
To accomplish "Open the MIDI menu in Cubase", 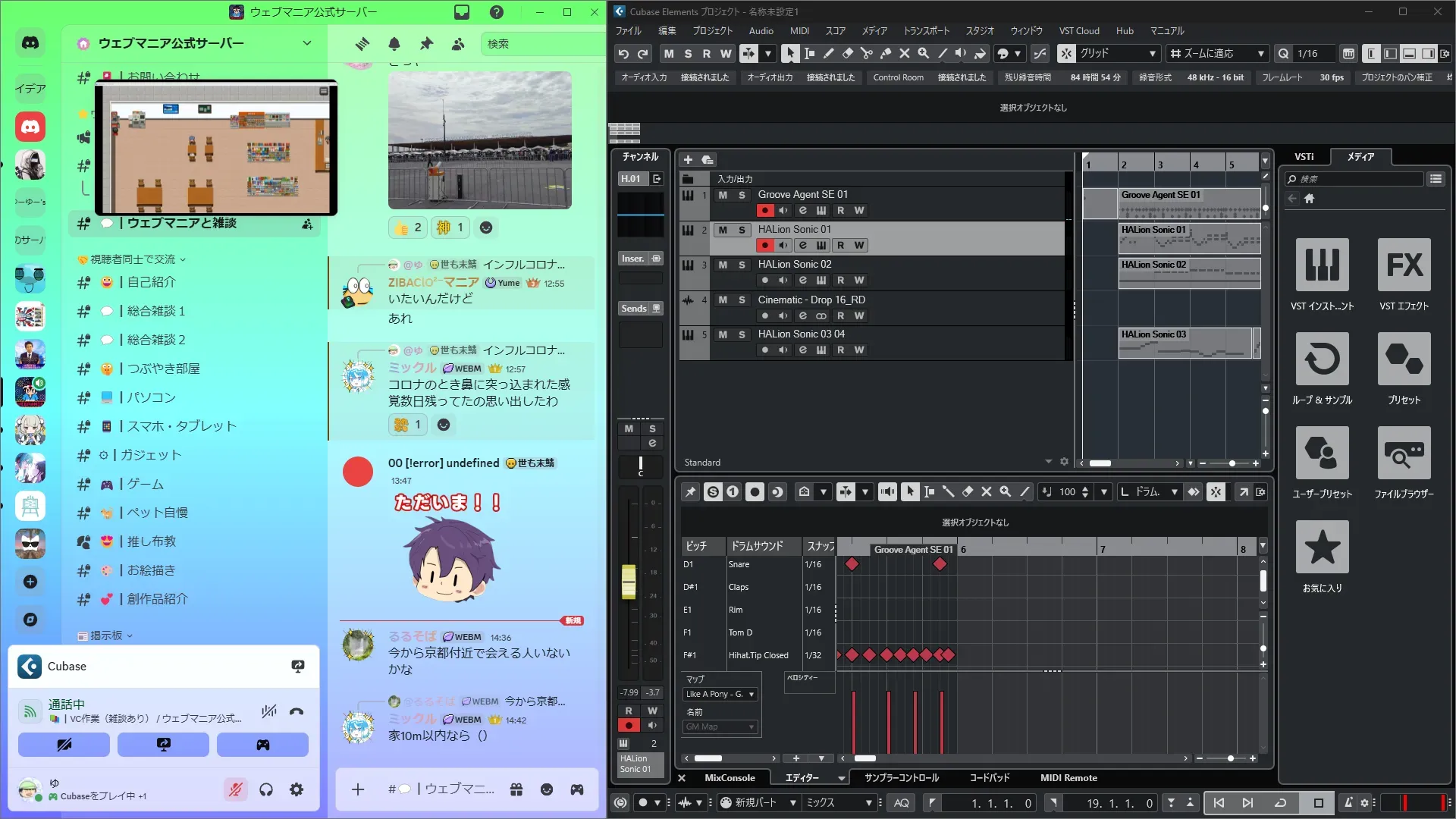I will 799,31.
